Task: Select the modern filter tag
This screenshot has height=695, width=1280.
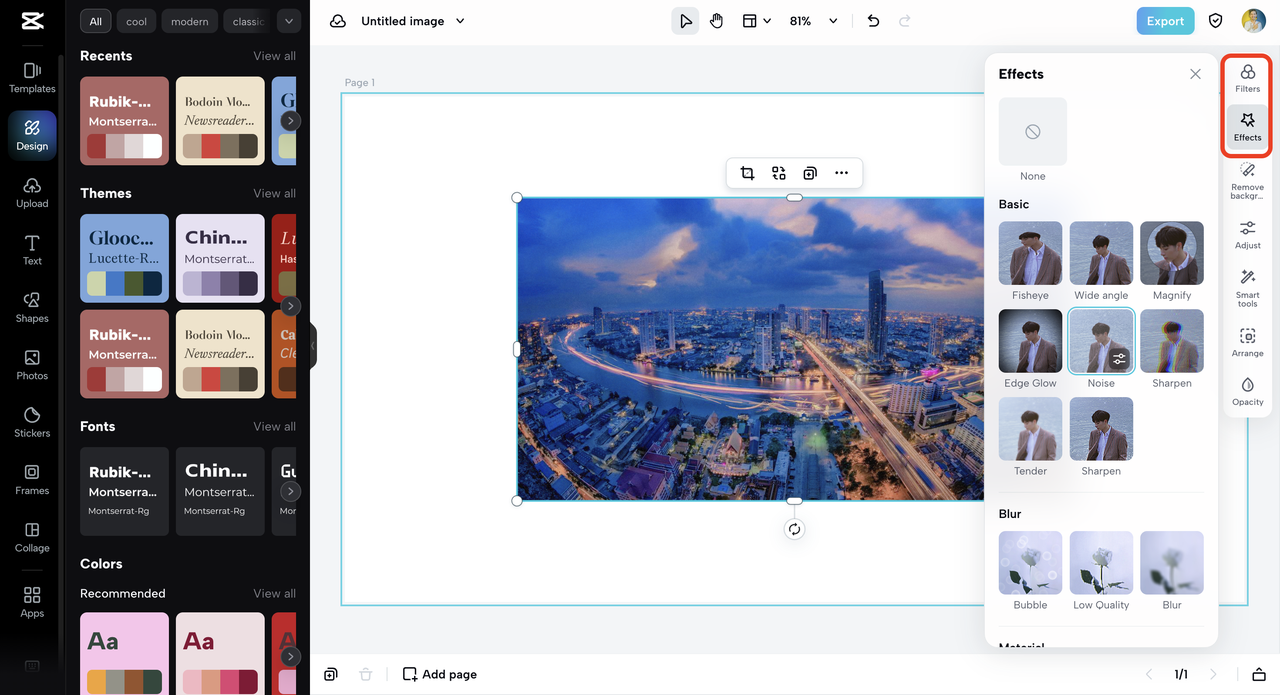Action: (189, 21)
